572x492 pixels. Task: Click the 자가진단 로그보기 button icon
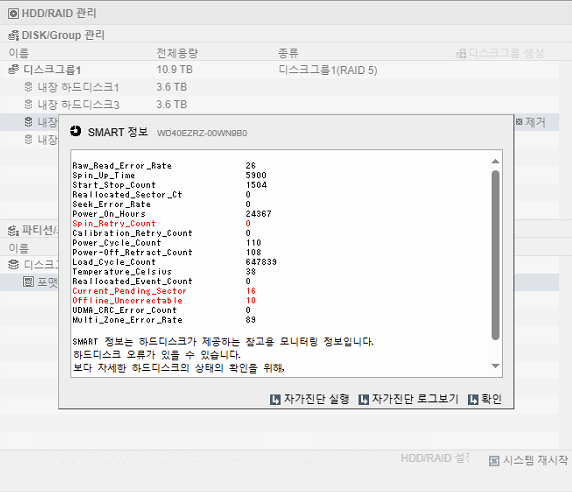click(x=363, y=400)
